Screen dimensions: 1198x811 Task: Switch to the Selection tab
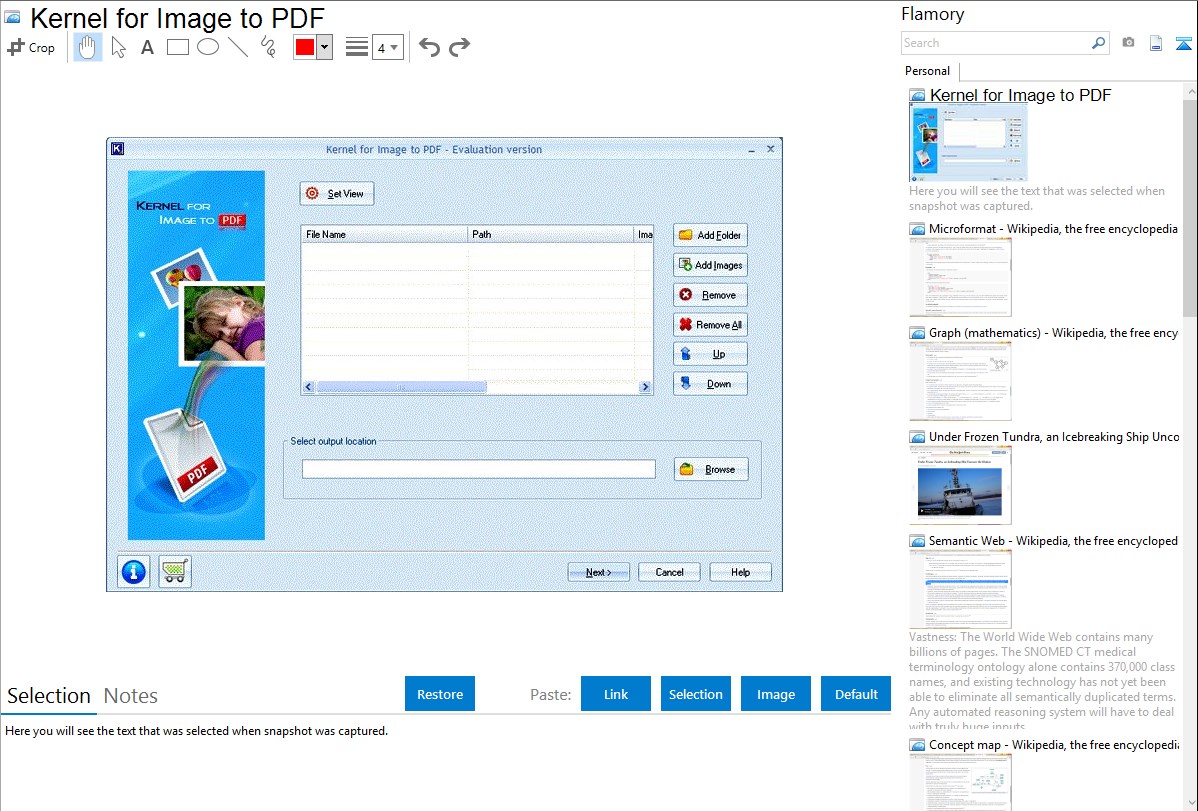(x=49, y=696)
